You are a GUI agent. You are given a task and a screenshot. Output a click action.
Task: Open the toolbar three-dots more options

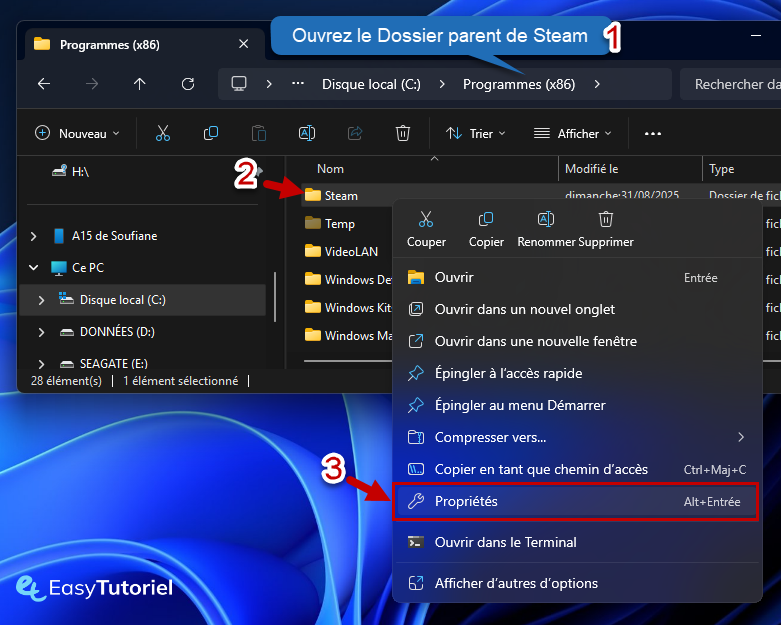[x=653, y=133]
